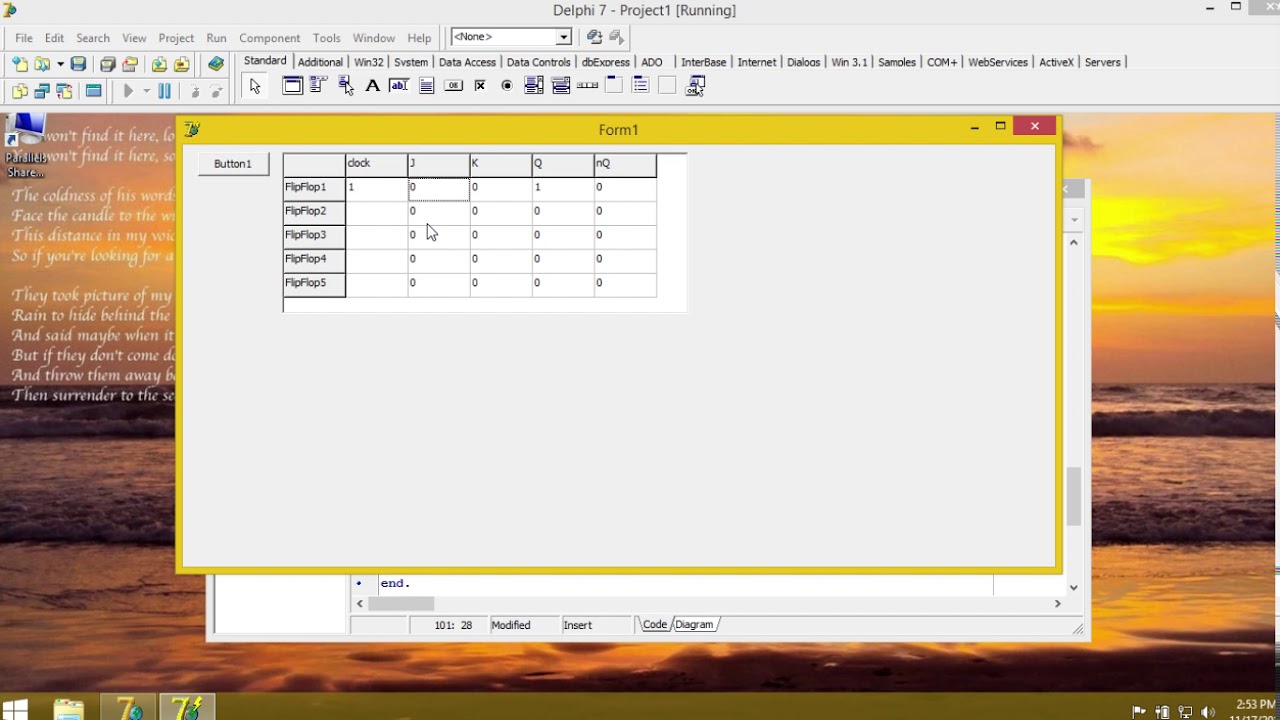This screenshot has width=1280, height=720.
Task: Pick the PopupMenu component in the palette
Action: click(x=346, y=86)
